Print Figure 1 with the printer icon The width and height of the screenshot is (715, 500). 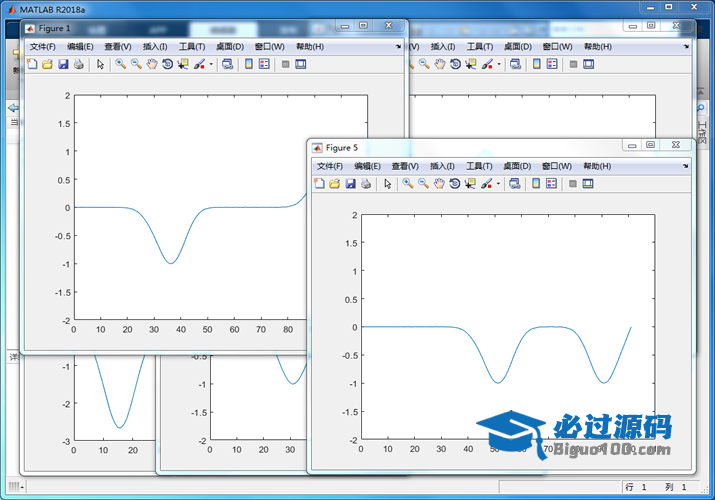(x=78, y=64)
